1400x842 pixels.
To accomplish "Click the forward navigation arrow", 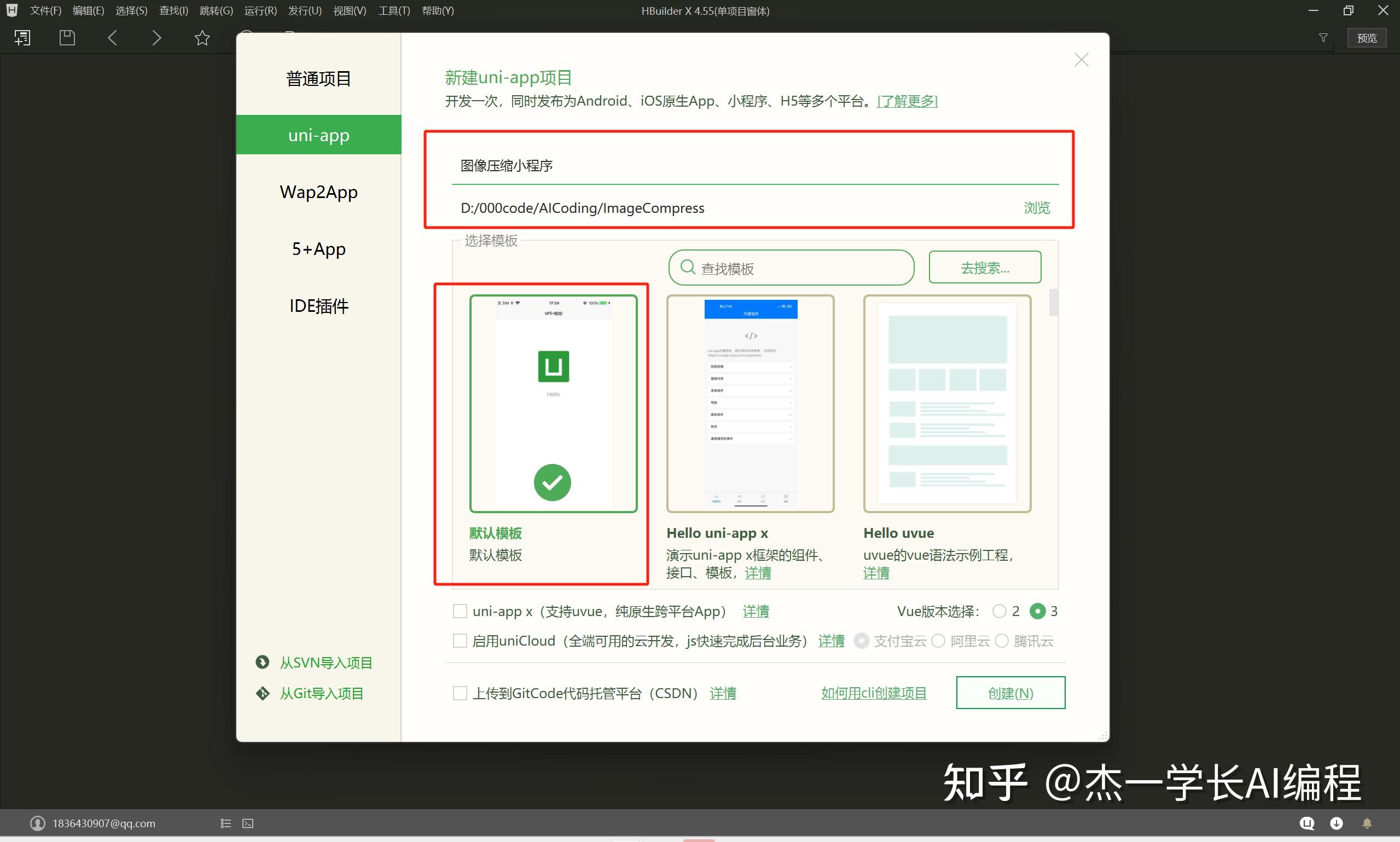I will pos(156,38).
